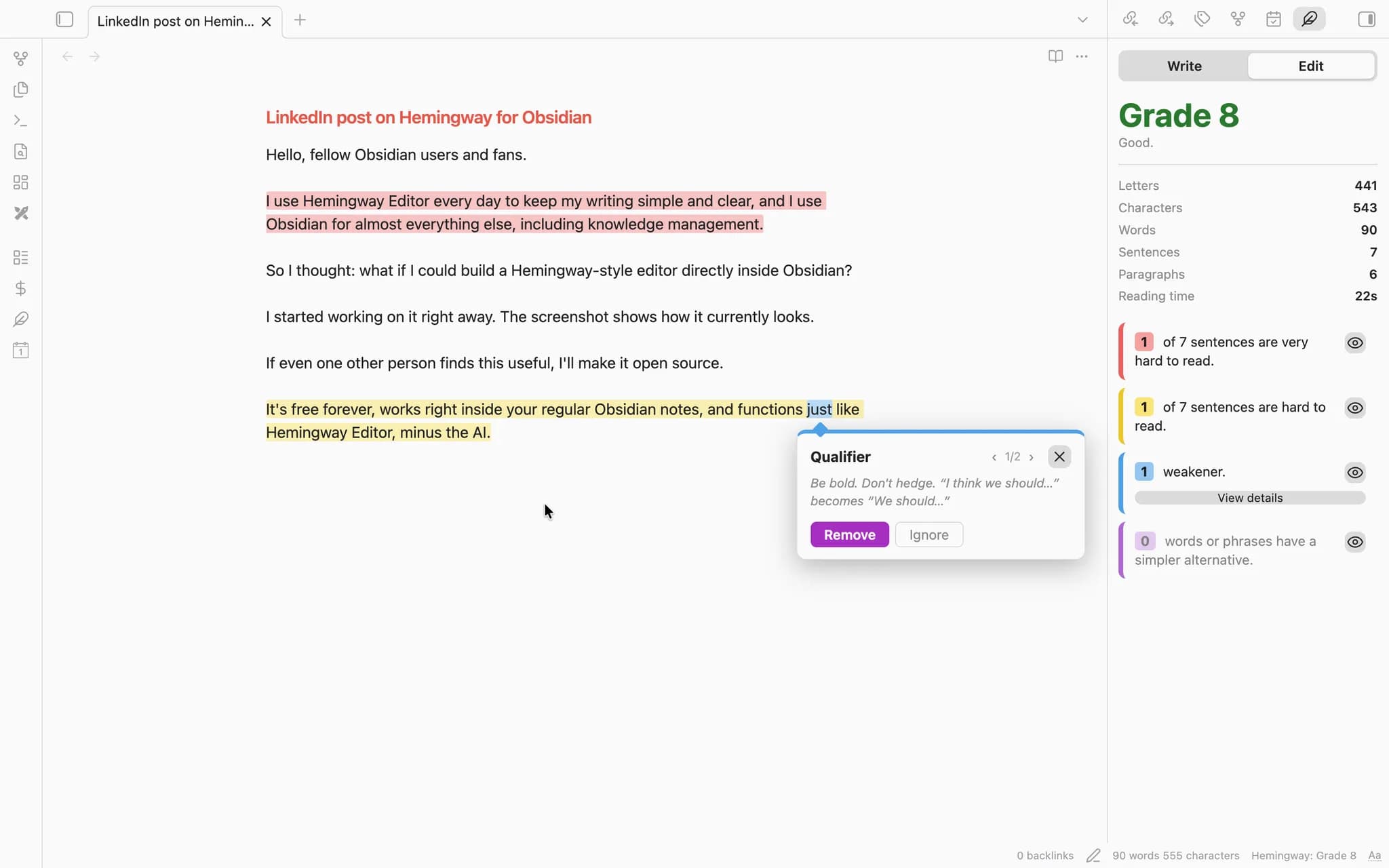The height and width of the screenshot is (868, 1389).
Task: Click the highlighted word "just"
Action: pos(819,410)
